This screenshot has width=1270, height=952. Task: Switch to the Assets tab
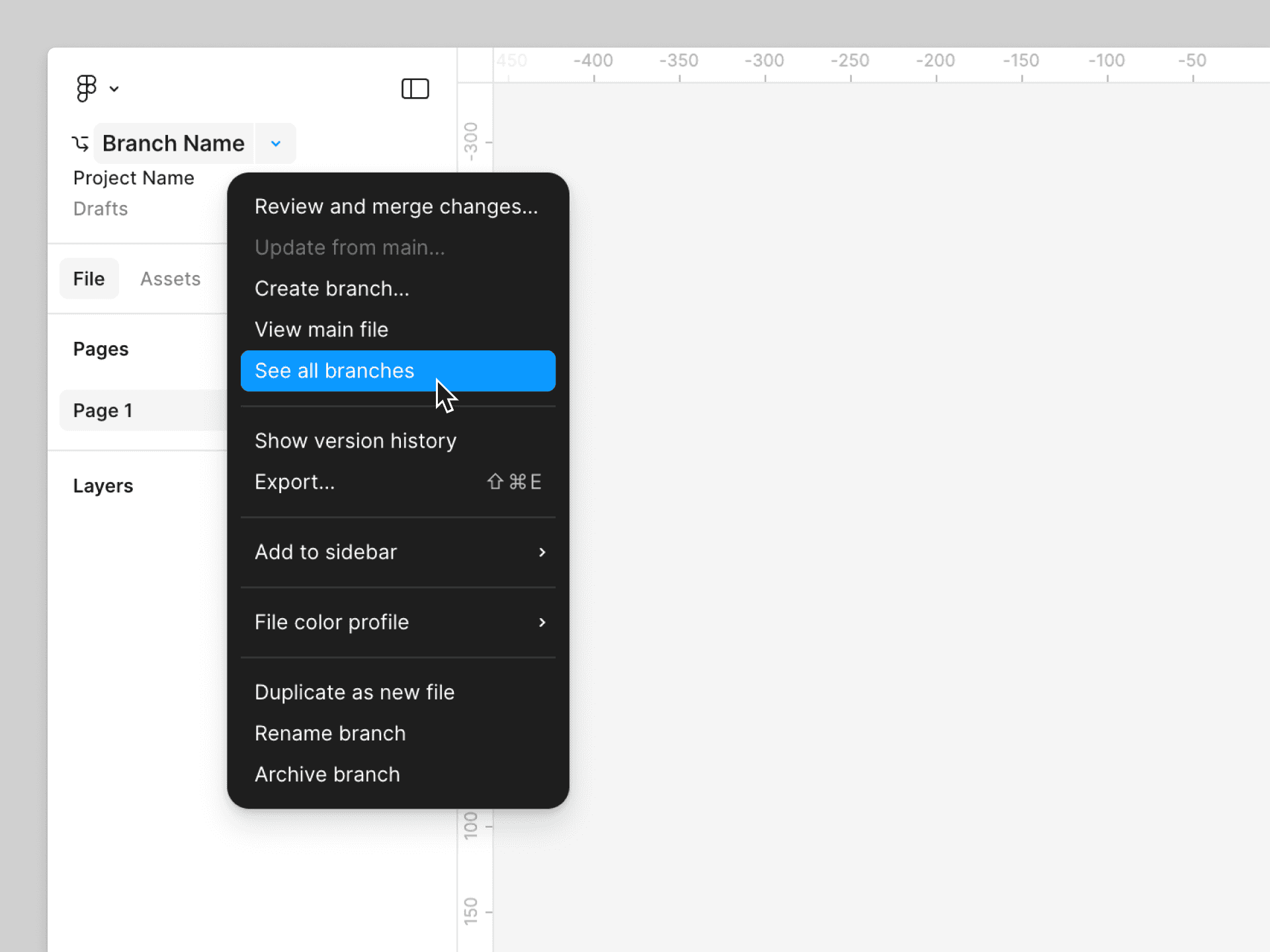pyautogui.click(x=170, y=279)
